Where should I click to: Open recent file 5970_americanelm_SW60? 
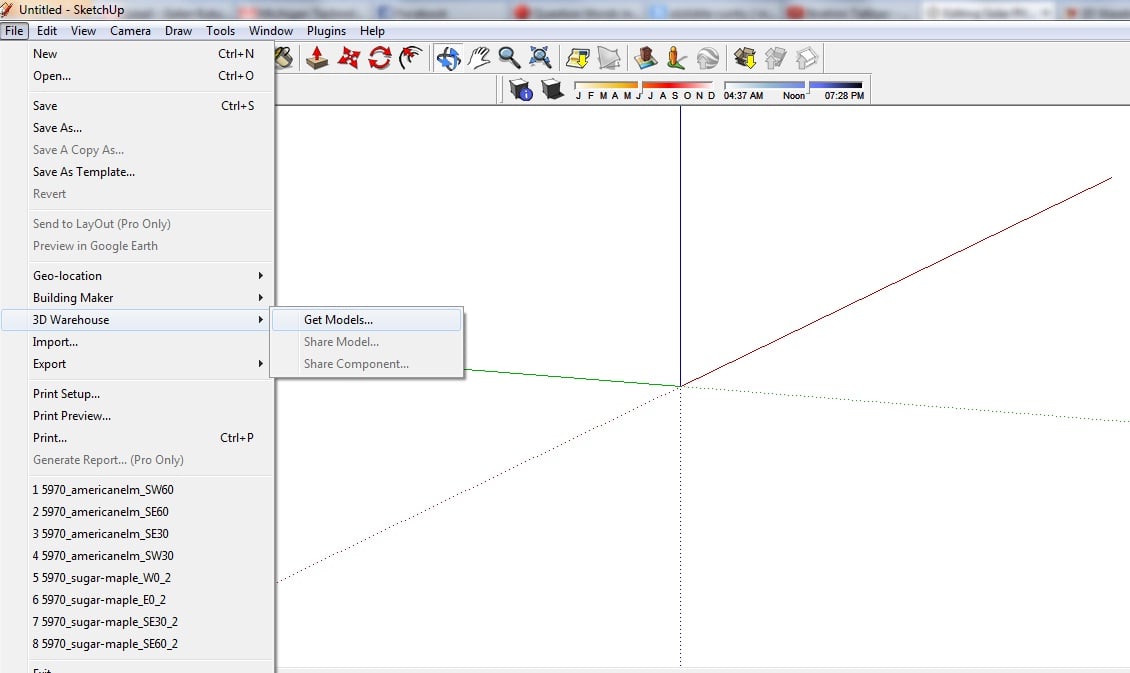103,490
